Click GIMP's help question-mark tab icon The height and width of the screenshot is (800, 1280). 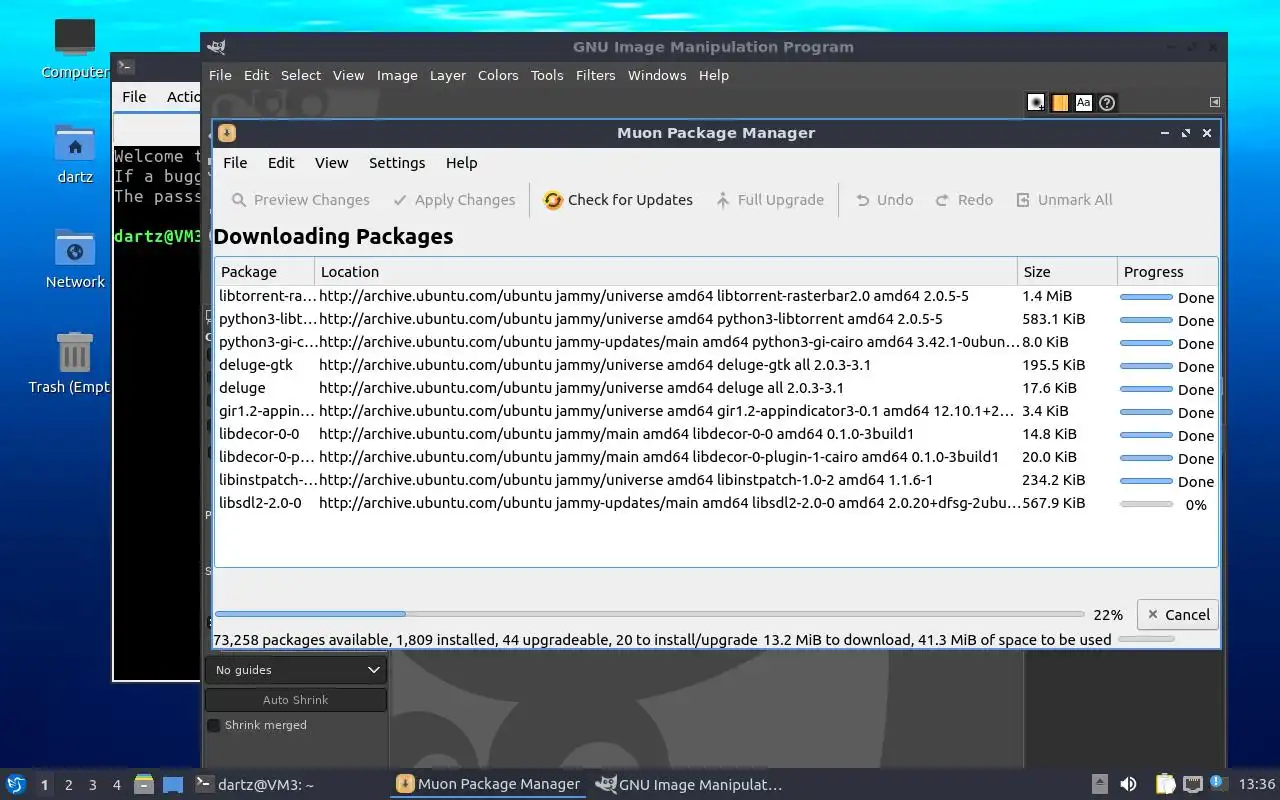coord(1107,102)
